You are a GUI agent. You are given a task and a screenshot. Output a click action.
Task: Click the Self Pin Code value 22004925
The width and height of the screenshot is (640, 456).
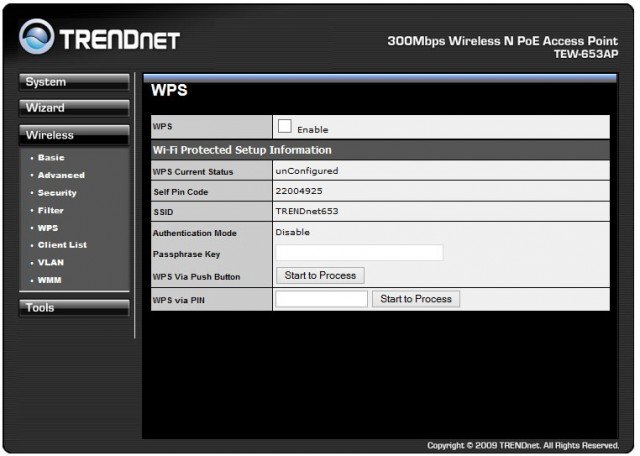click(300, 191)
